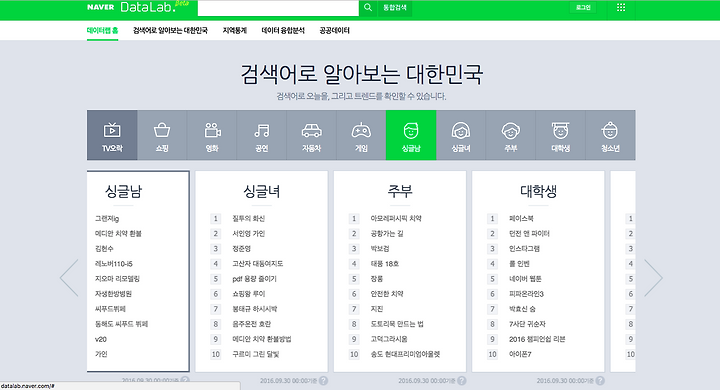
Task: Open keyword 던전 앤 파이터
Action: (529, 233)
